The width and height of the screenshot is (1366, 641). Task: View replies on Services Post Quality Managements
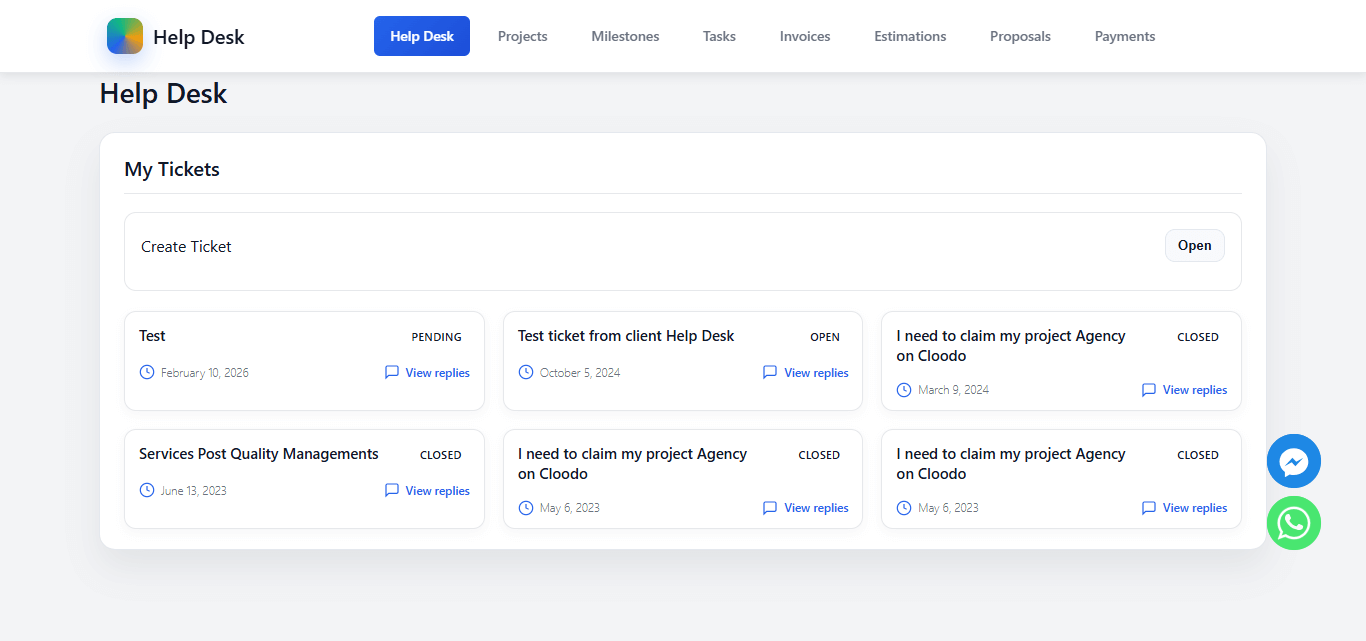437,491
